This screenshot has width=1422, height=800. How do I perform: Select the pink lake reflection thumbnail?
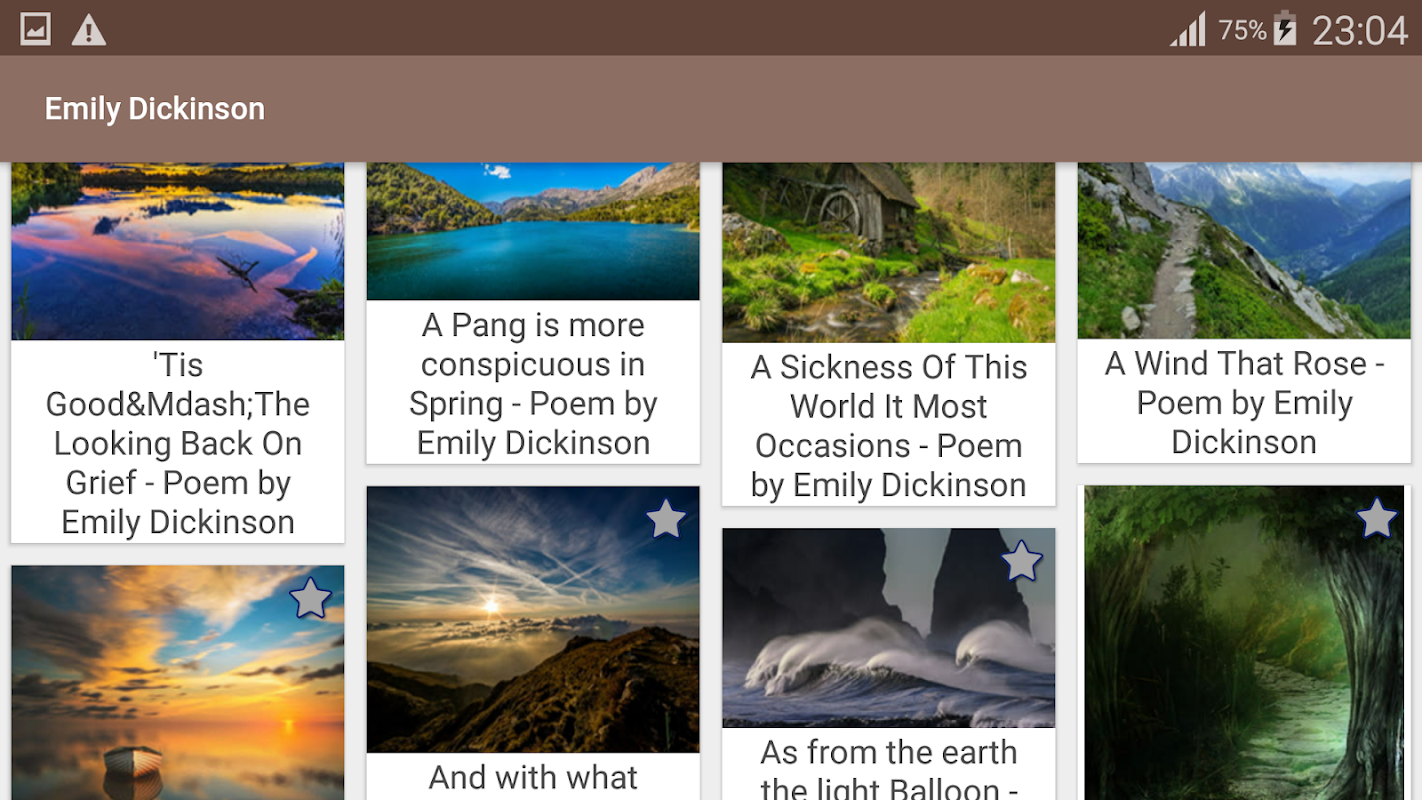click(178, 251)
